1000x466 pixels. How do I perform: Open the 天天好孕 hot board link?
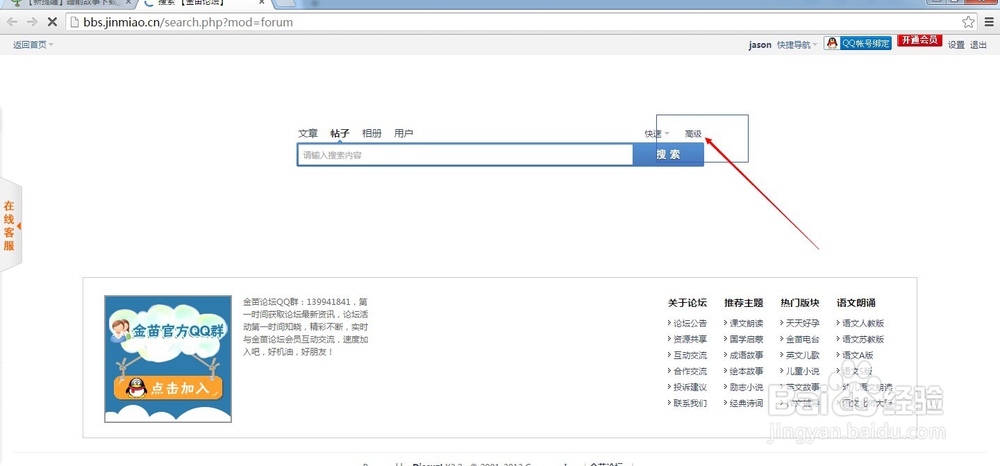(802, 323)
